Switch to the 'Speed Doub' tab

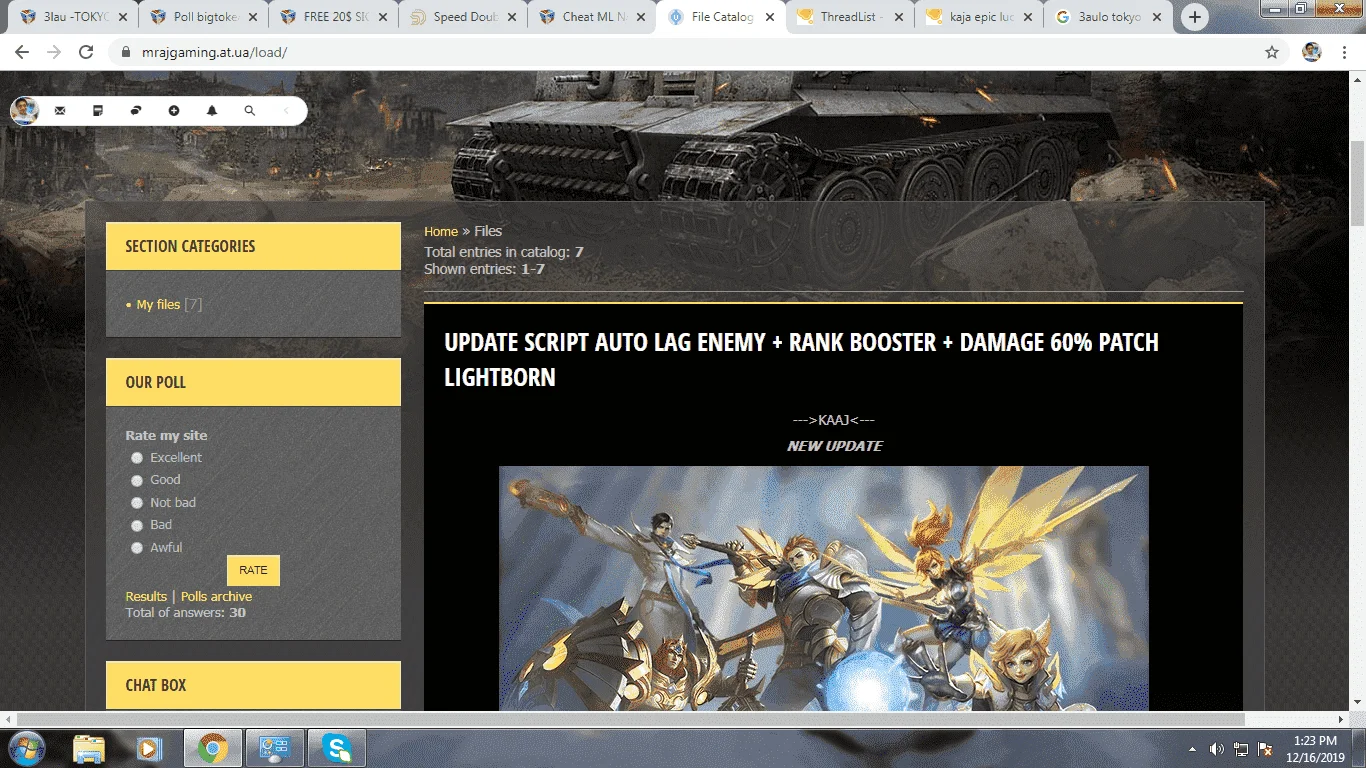click(x=462, y=17)
